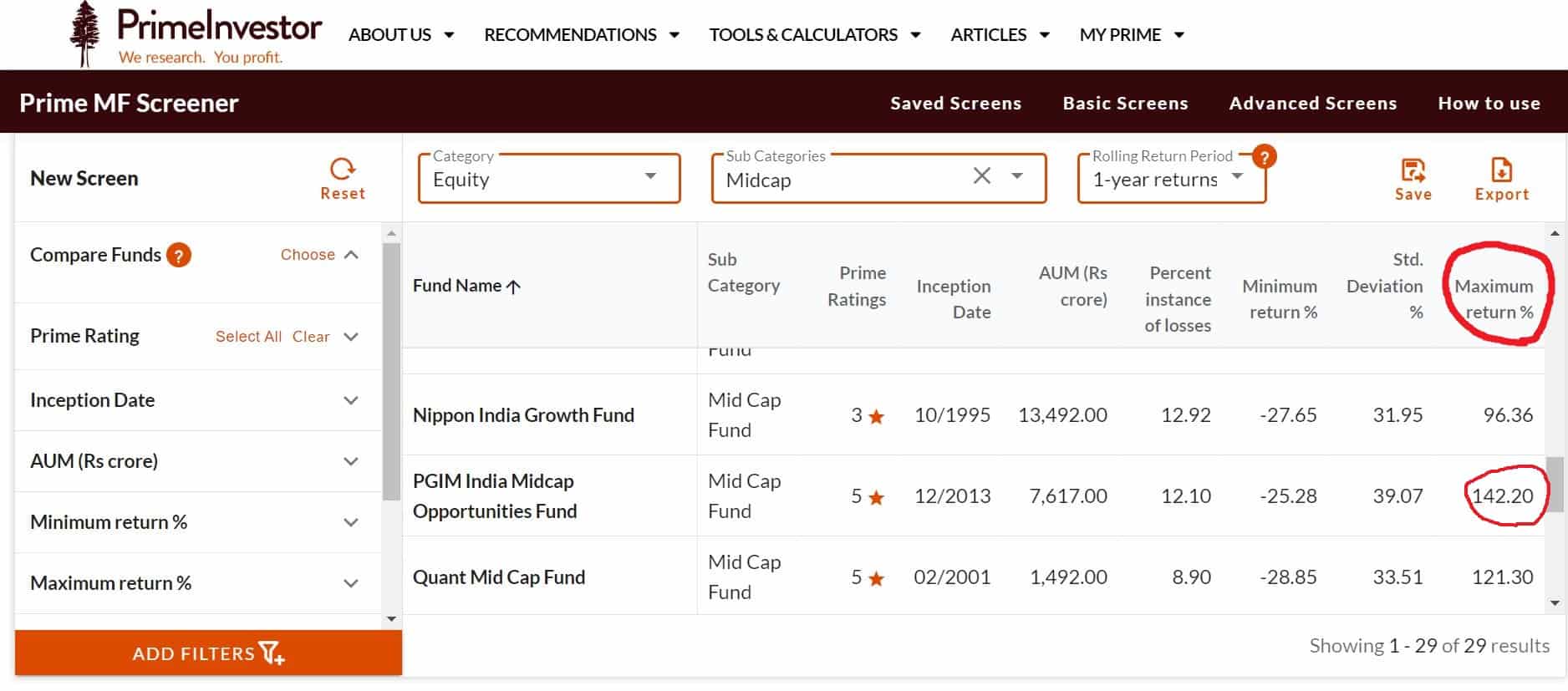Click Select All for Prime Rating
Screen dimensions: 1568x691
coord(248,337)
